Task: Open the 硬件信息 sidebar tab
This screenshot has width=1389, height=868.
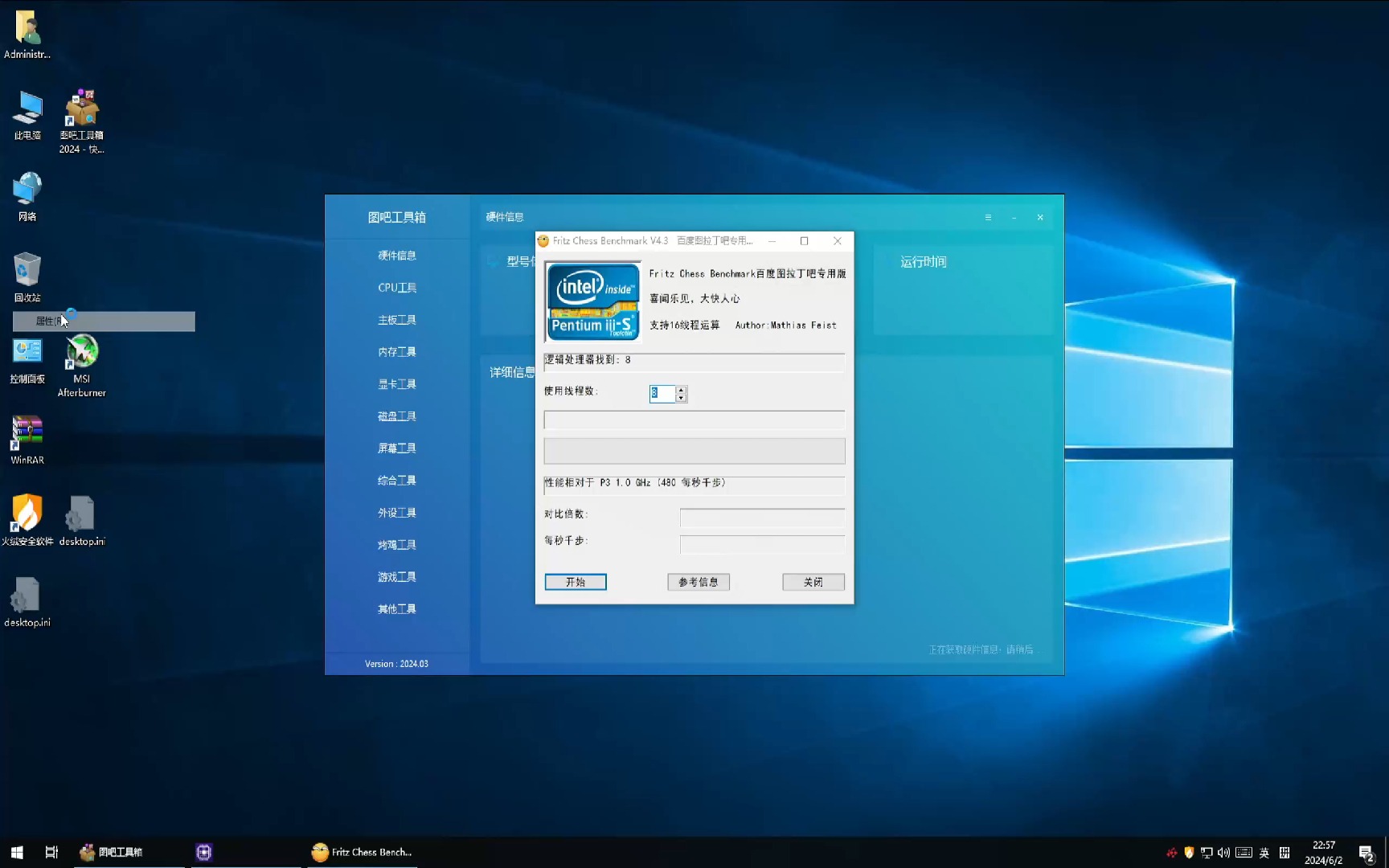Action: pos(397,256)
